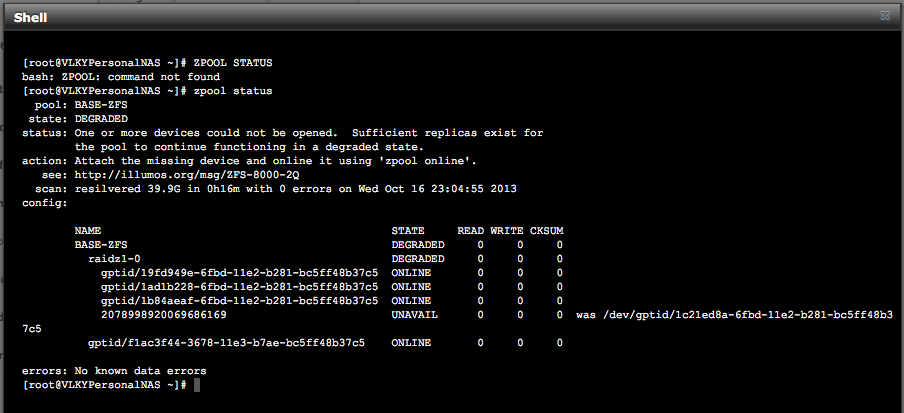
Task: Click device gptid/f1ac3f44-3678-11e3-b7ae-bc5ff48b37c5
Action: (226, 343)
